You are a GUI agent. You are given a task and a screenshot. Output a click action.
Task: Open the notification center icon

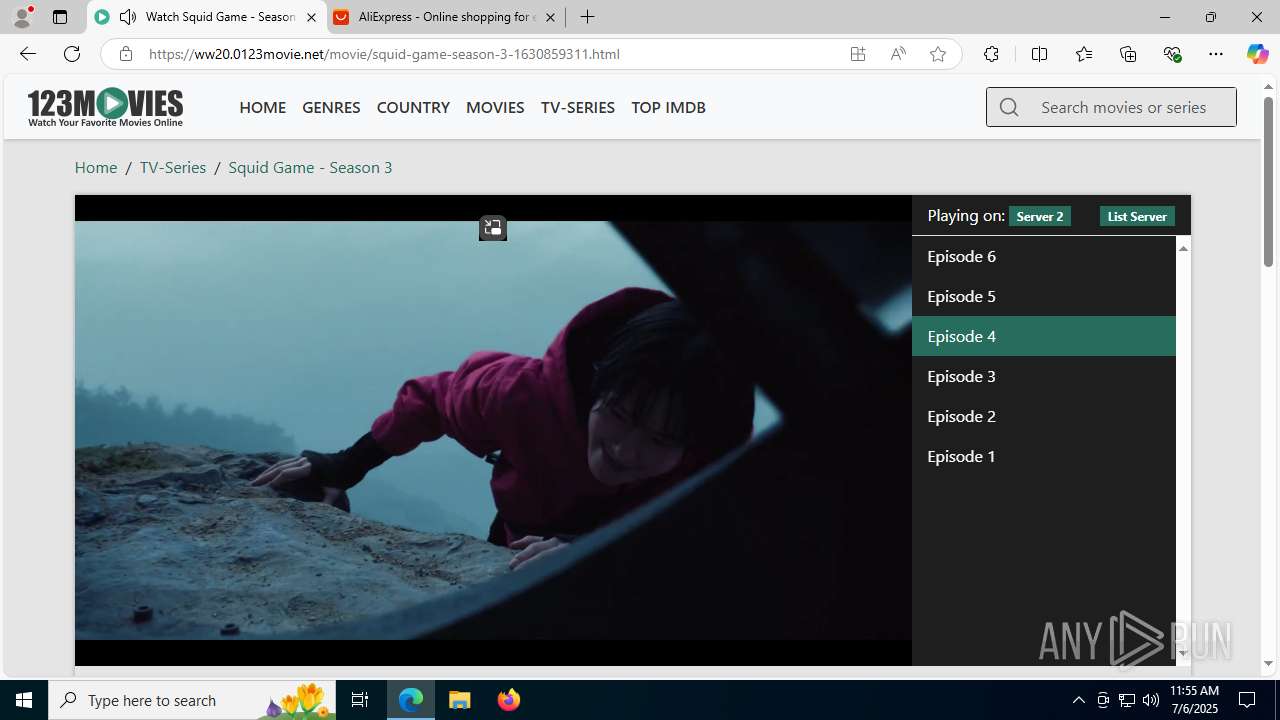(1247, 700)
